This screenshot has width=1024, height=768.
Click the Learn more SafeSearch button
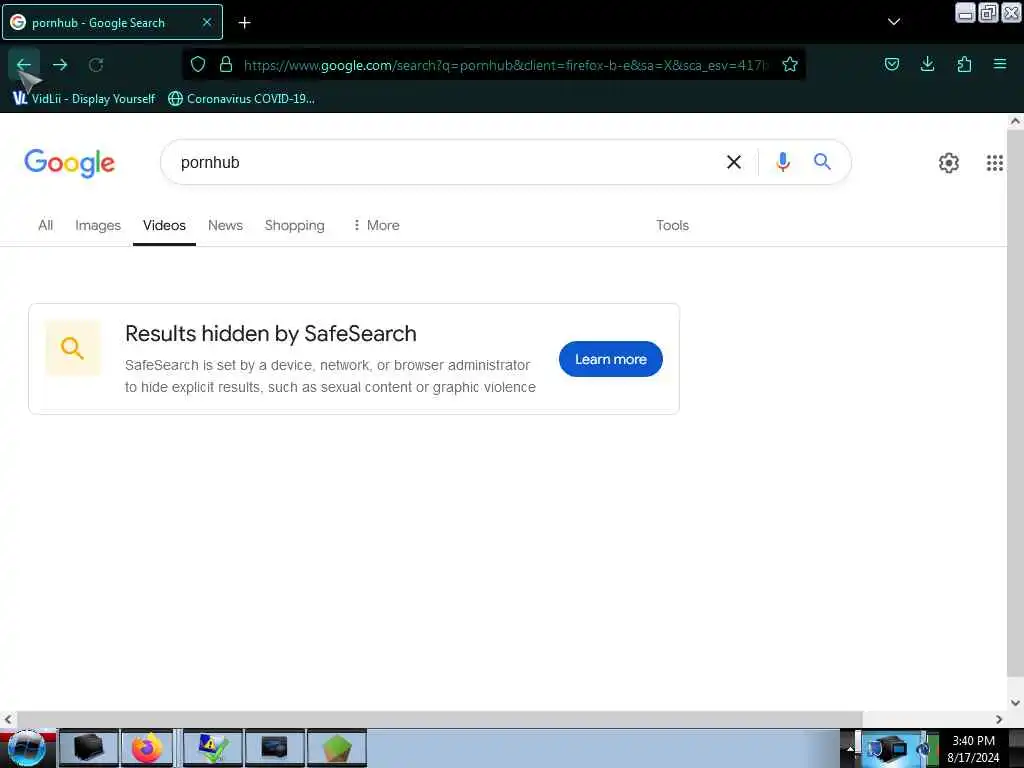(x=611, y=359)
